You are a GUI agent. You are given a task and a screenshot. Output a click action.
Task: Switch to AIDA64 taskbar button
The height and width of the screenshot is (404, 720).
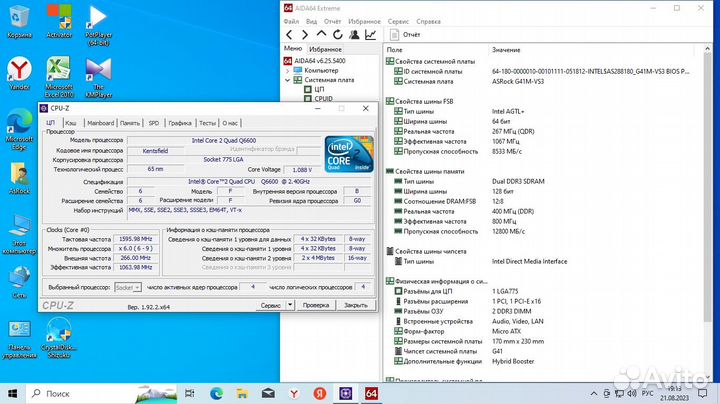371,393
